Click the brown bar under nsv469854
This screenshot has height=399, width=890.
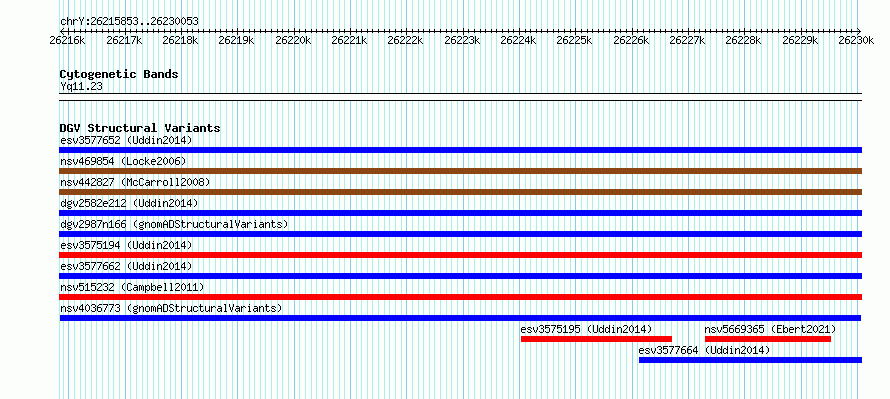tap(460, 171)
